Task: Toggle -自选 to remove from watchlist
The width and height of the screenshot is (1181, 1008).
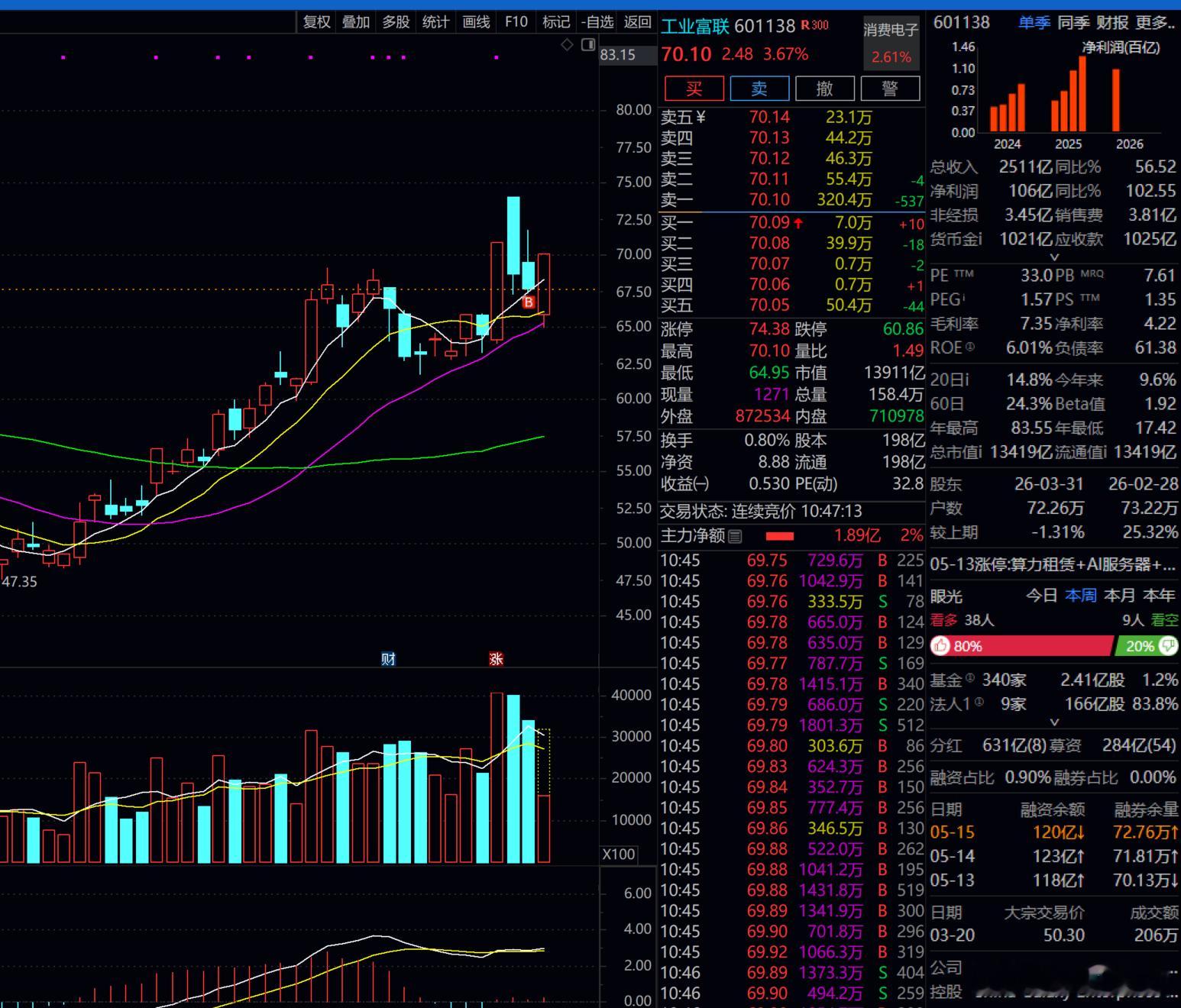Action: [x=597, y=22]
